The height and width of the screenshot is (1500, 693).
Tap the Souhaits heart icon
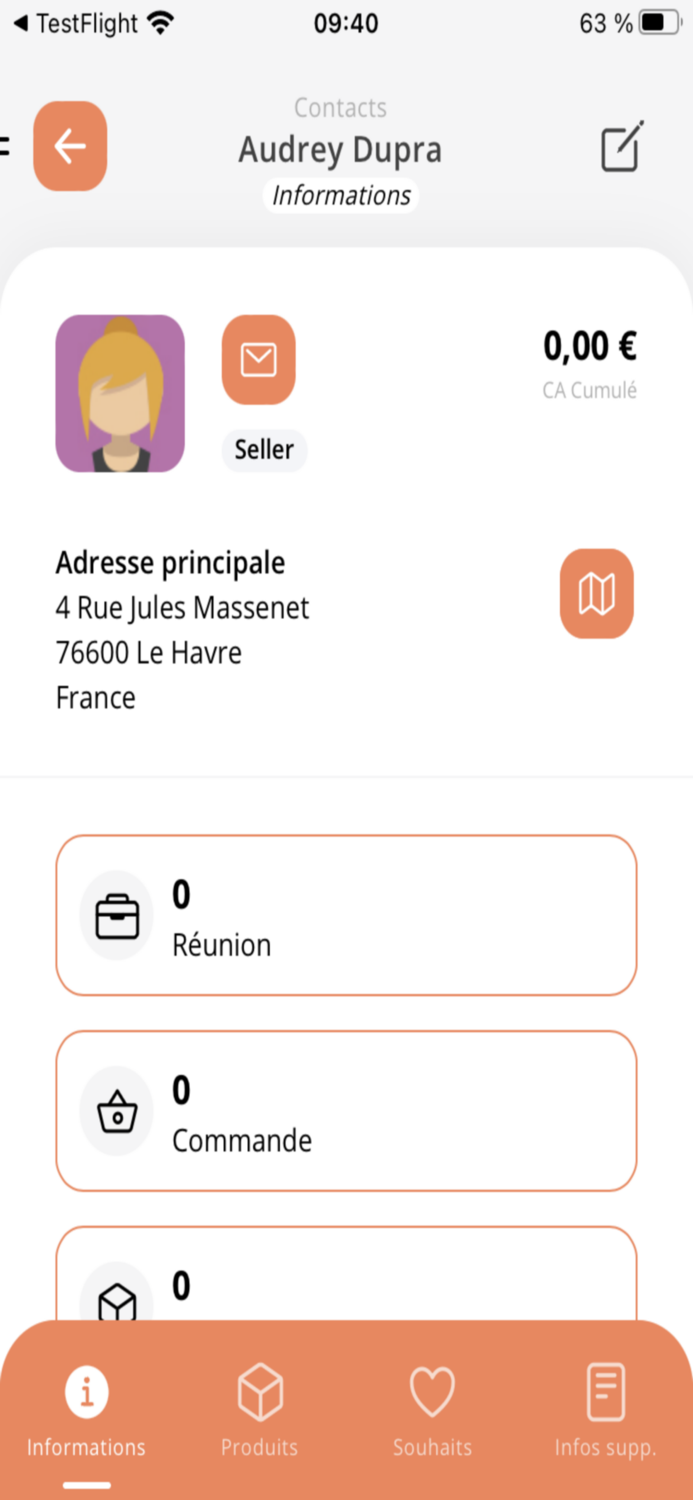432,1389
